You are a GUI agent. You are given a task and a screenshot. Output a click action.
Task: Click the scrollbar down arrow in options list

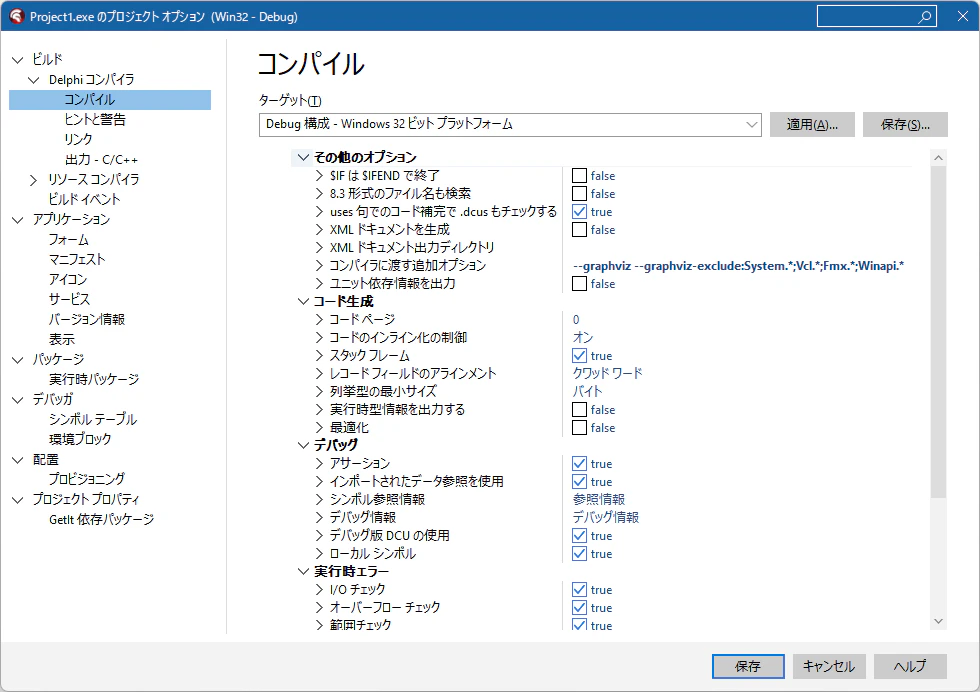click(938, 621)
